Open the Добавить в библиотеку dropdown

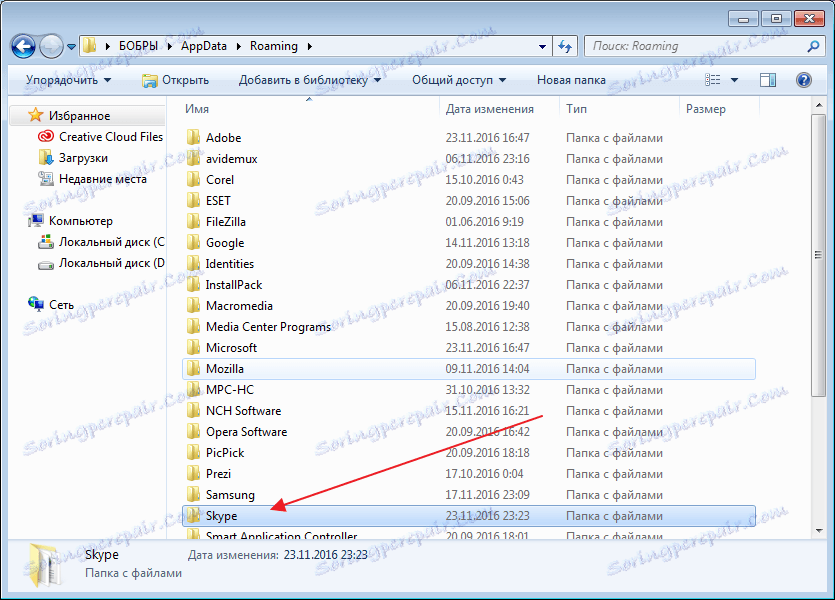coord(309,80)
